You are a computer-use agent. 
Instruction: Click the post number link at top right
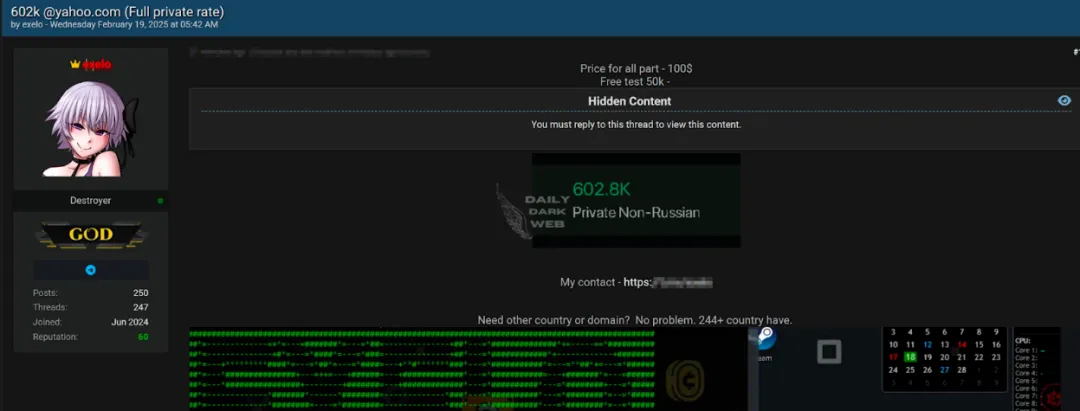[1075, 50]
